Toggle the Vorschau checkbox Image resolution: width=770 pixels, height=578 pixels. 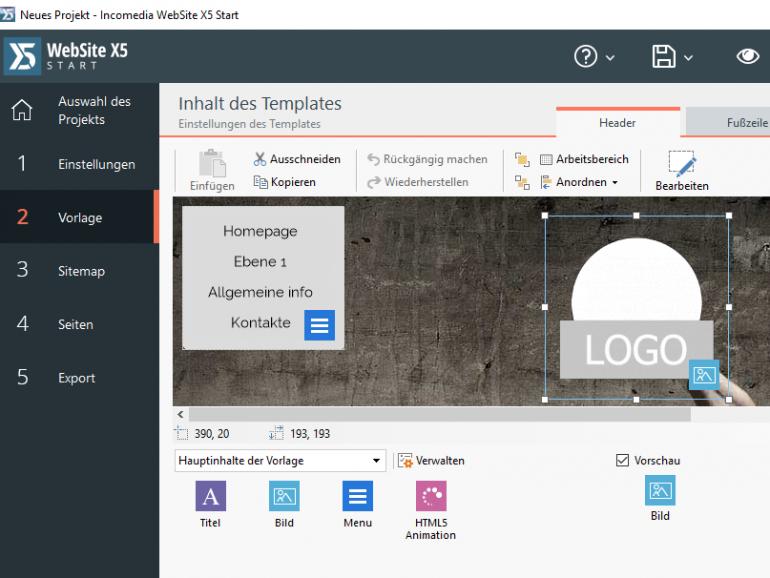(622, 460)
